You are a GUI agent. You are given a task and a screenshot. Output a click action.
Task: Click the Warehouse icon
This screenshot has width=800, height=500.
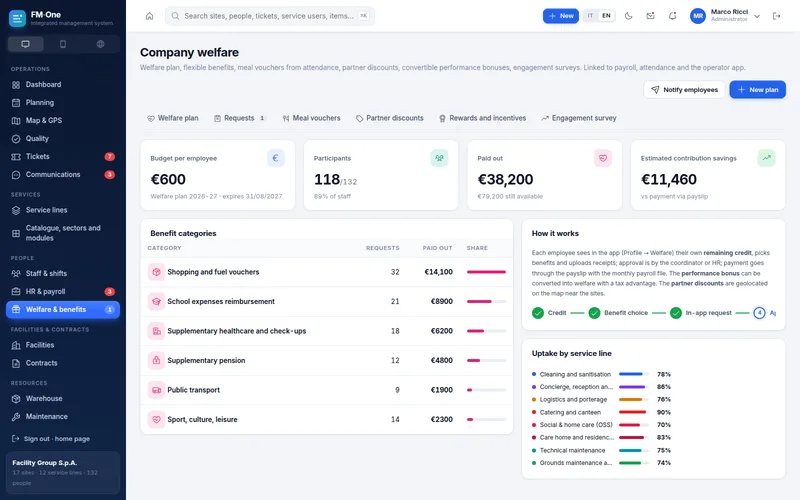click(16, 398)
